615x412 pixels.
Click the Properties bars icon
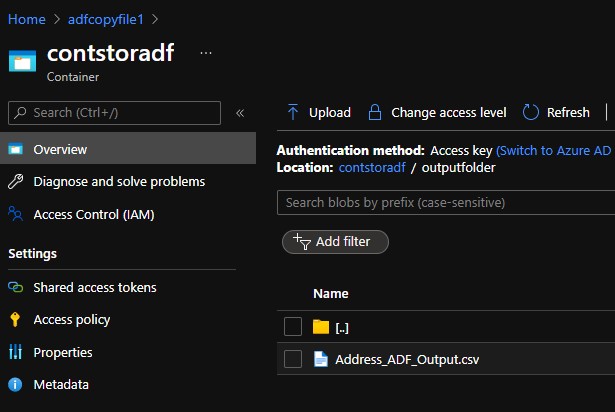tap(15, 352)
